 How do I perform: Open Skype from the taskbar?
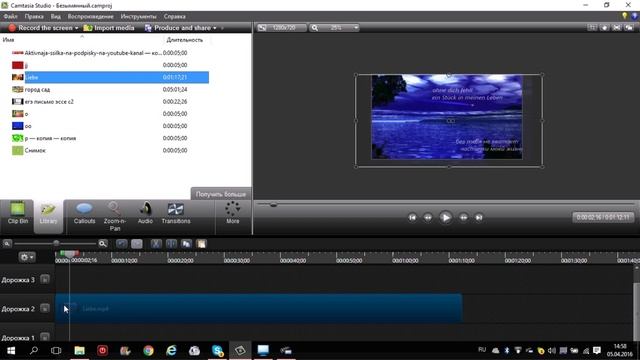(218, 350)
